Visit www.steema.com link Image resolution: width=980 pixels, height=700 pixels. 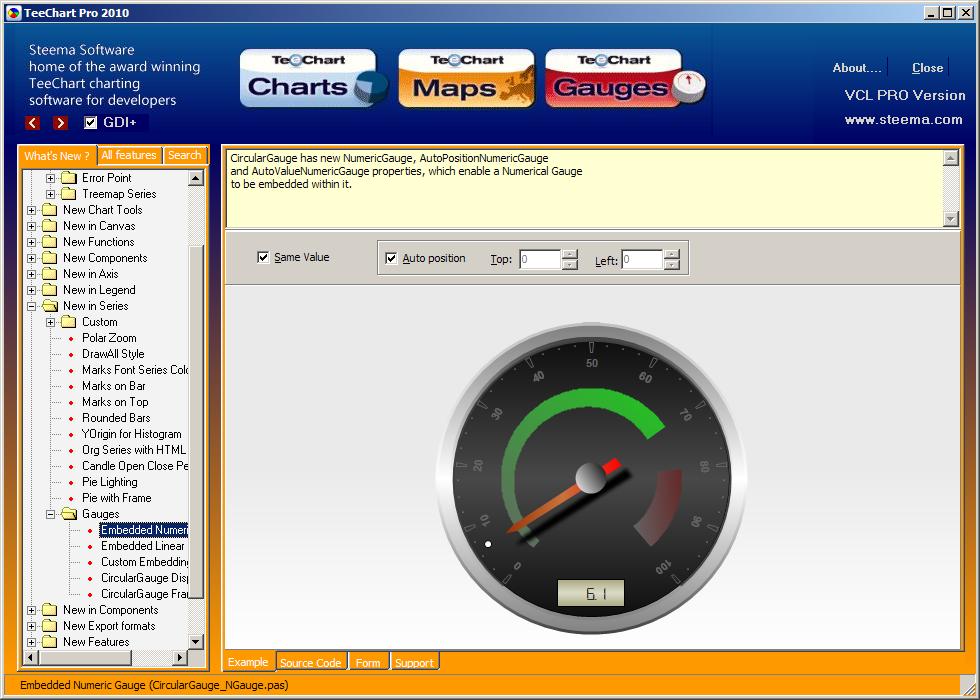pyautogui.click(x=904, y=119)
